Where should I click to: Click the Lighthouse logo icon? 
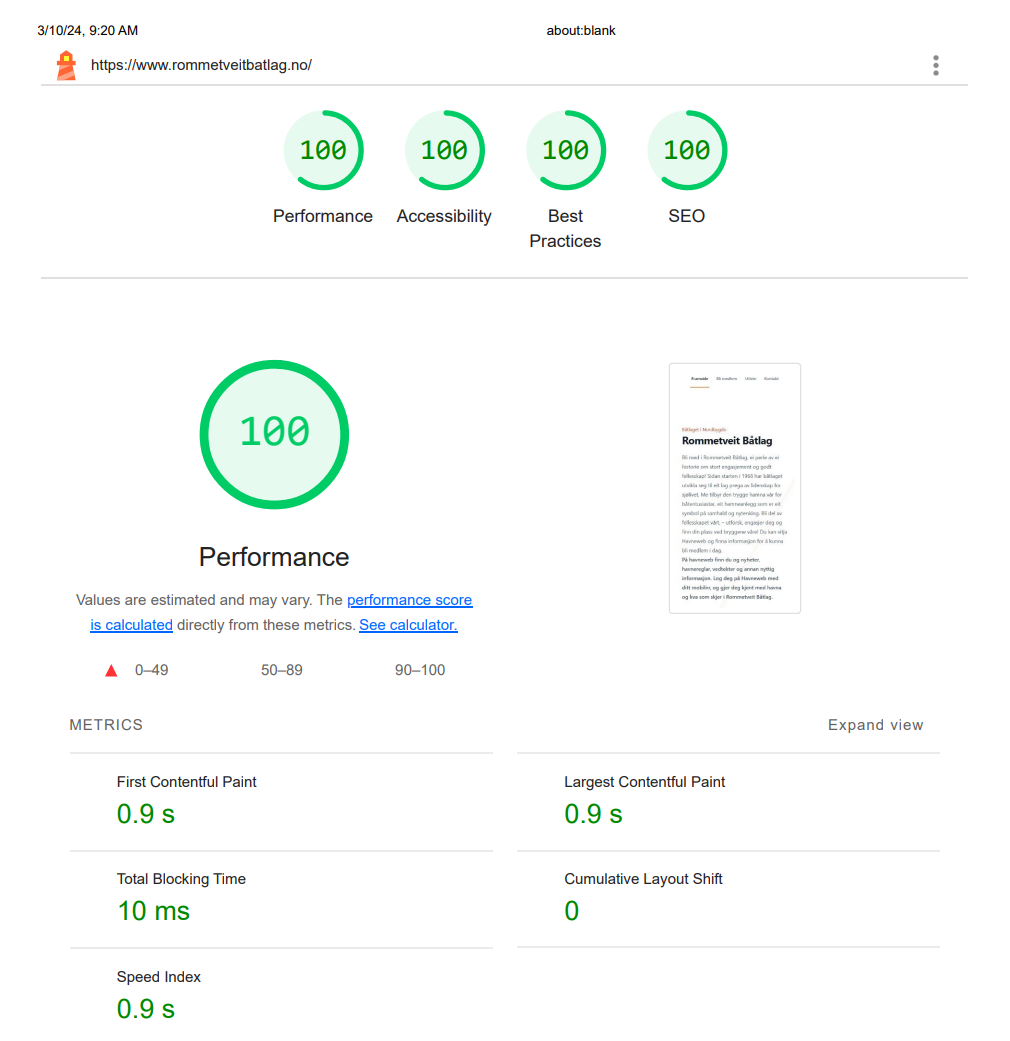pyautogui.click(x=66, y=66)
